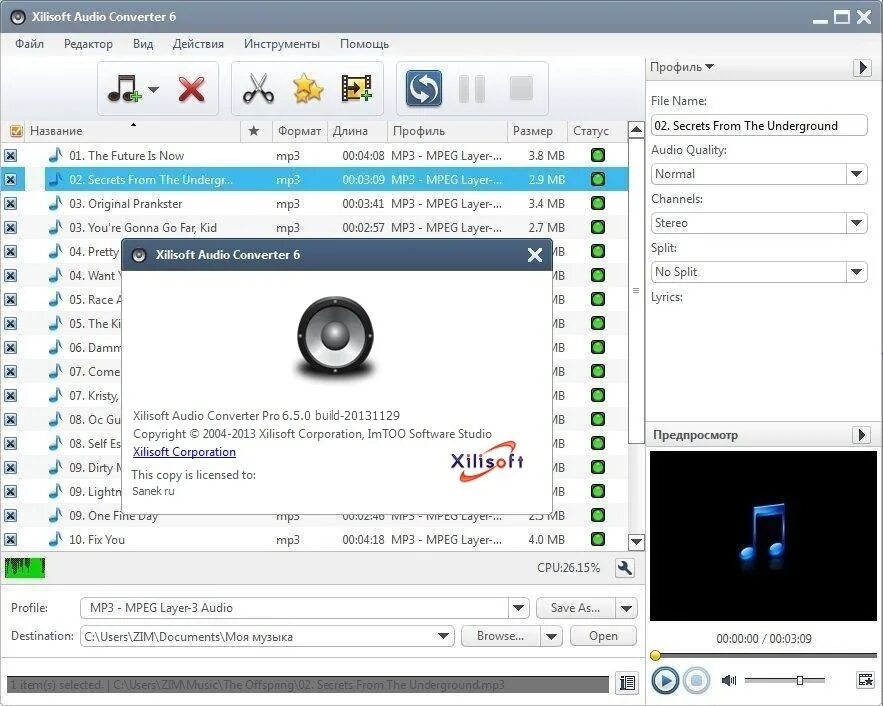
Task: Toggle the select-all checkbox in list header
Action: (16, 131)
